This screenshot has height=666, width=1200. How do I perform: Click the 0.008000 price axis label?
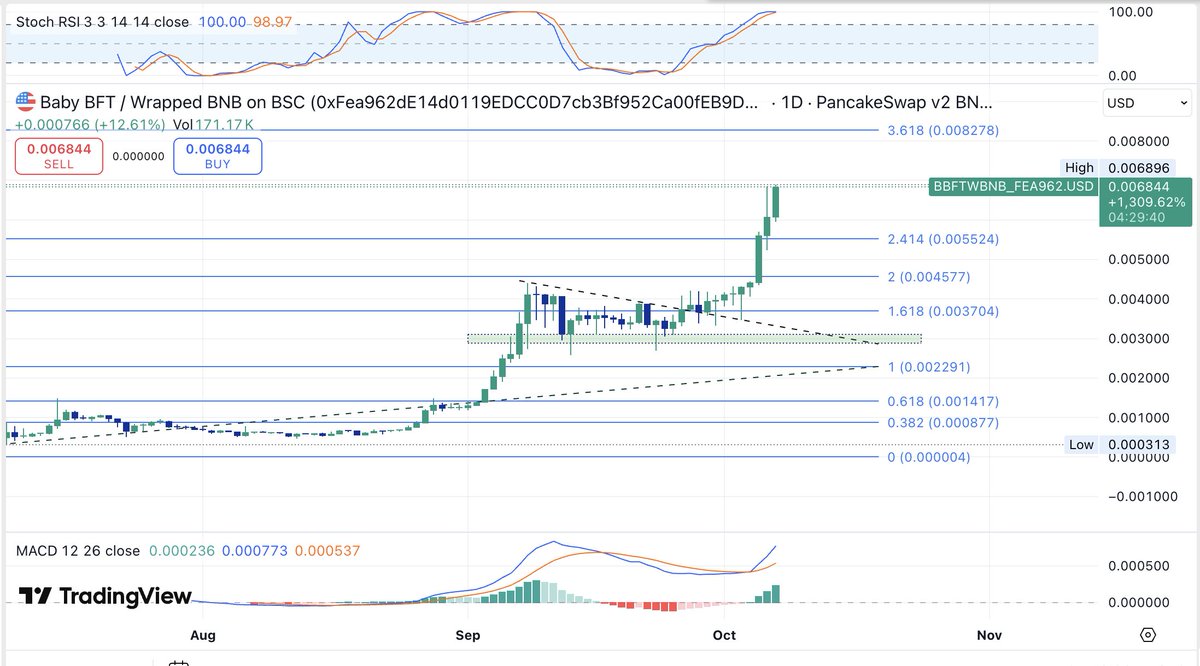click(1137, 141)
